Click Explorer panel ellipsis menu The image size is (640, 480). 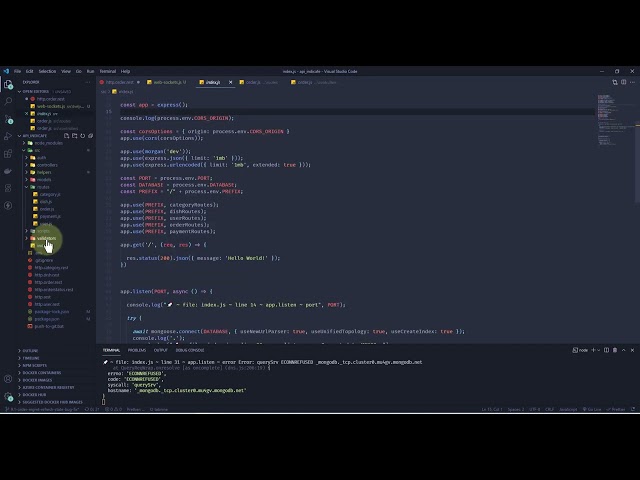[x=87, y=82]
